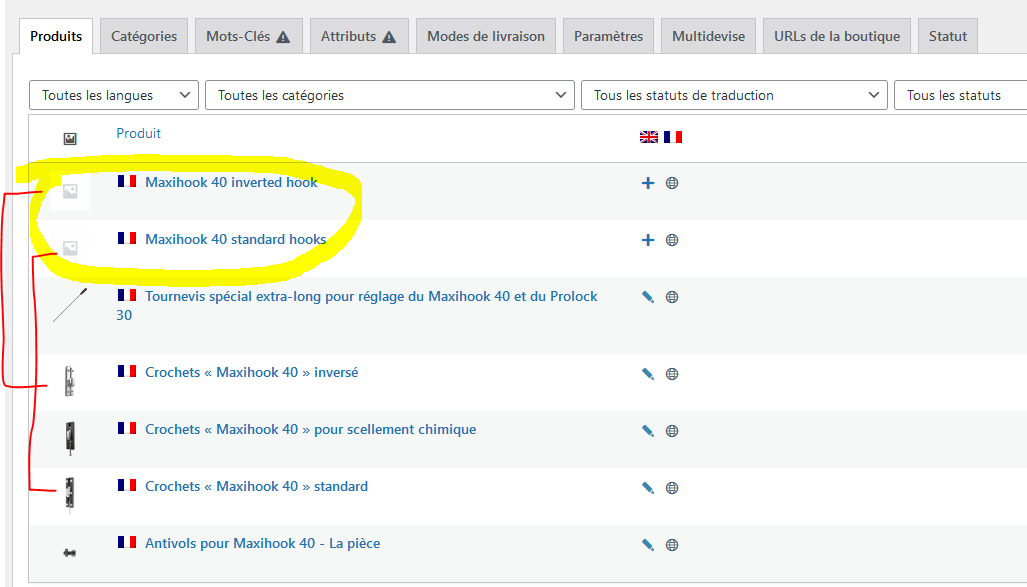1027x587 pixels.
Task: Open the Statut tab
Action: pyautogui.click(x=948, y=36)
